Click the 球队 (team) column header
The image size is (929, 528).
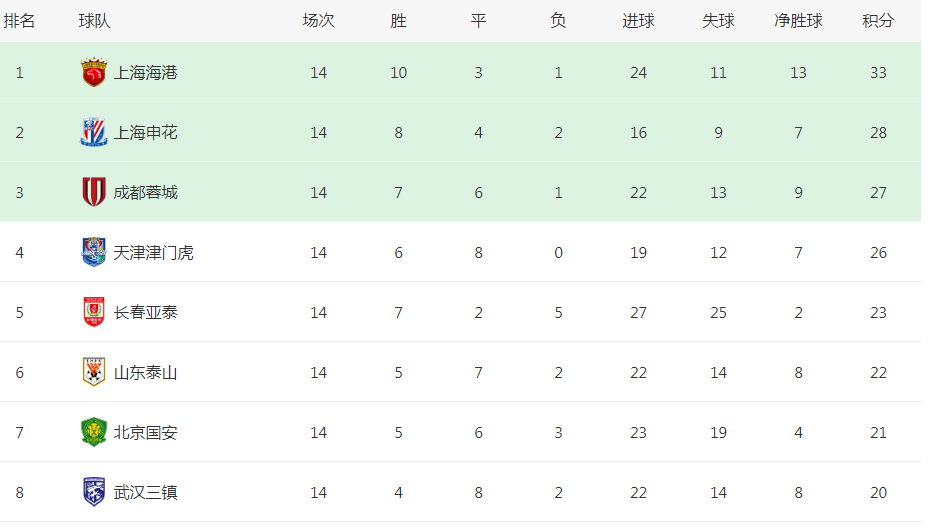click(x=94, y=20)
